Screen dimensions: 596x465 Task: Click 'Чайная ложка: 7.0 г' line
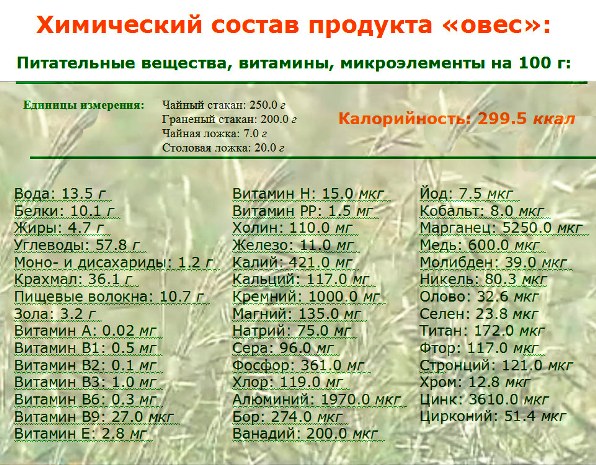pos(214,133)
